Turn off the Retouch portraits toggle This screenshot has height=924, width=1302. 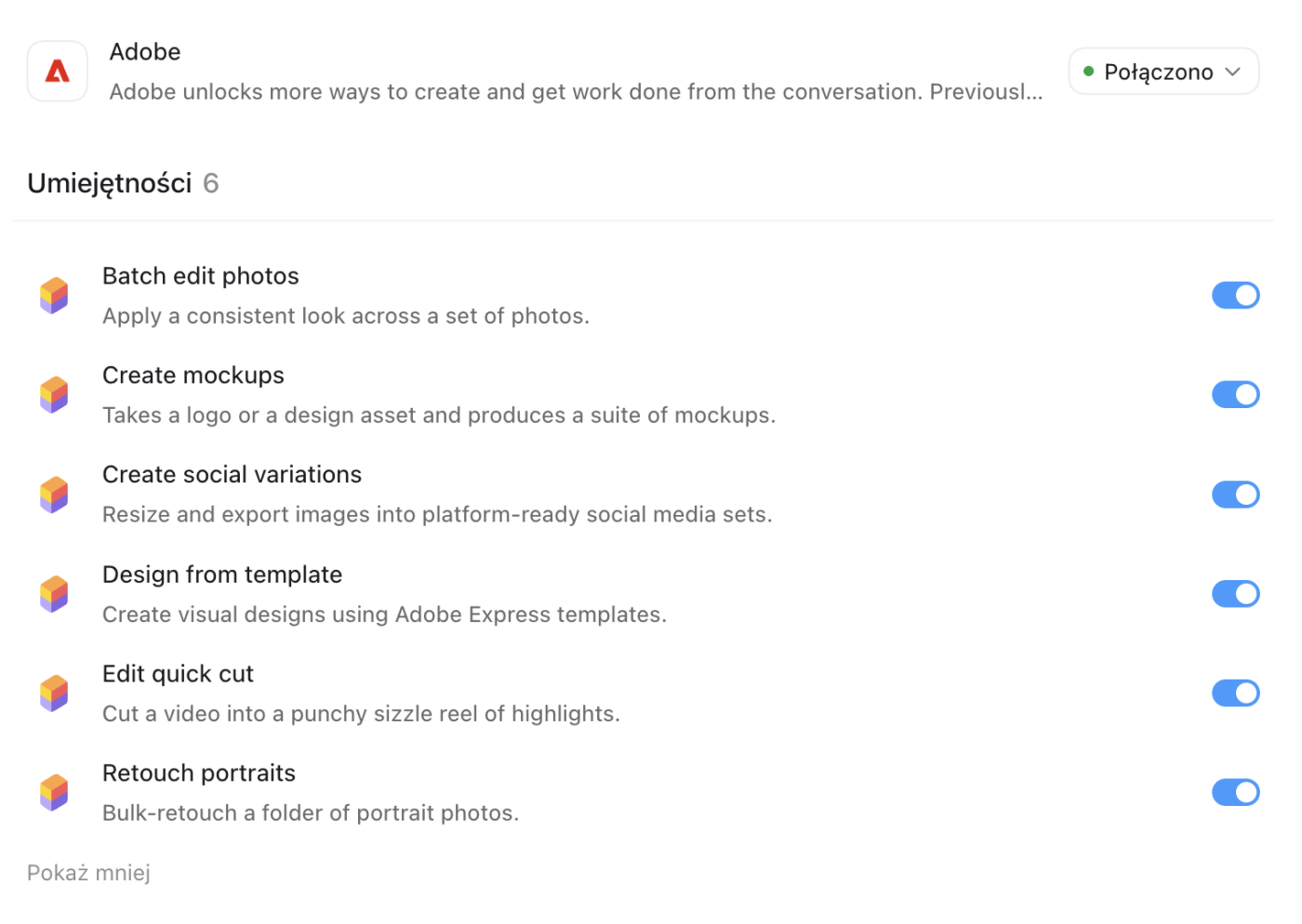[x=1235, y=793]
